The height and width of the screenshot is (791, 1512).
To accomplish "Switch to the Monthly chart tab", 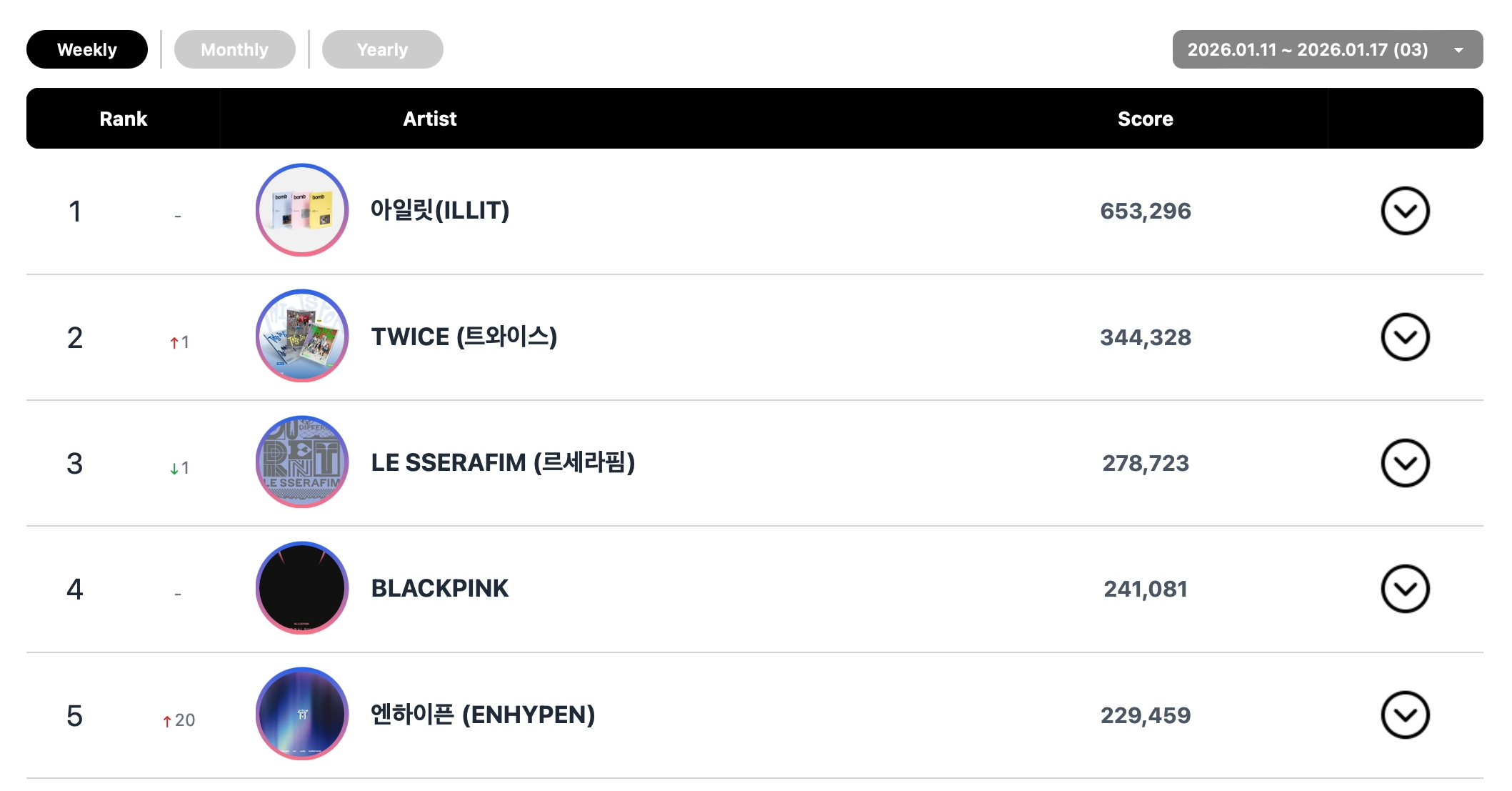I will 234,49.
